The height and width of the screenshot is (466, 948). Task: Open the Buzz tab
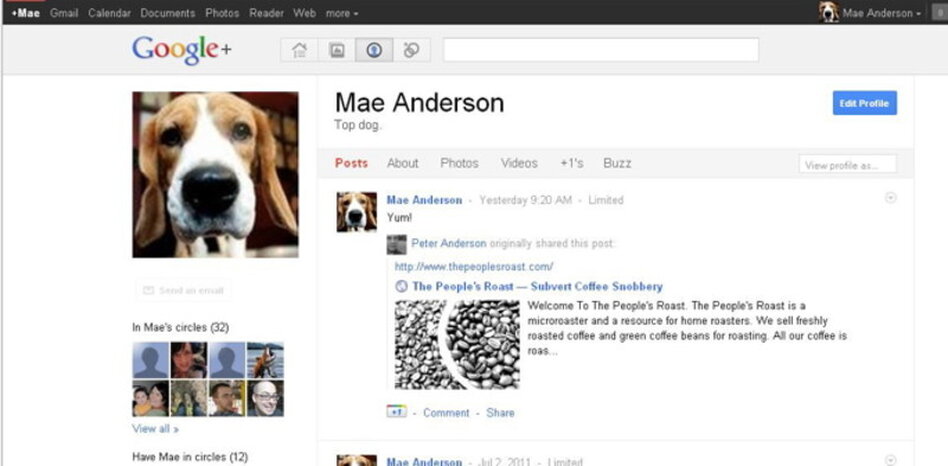[x=617, y=163]
